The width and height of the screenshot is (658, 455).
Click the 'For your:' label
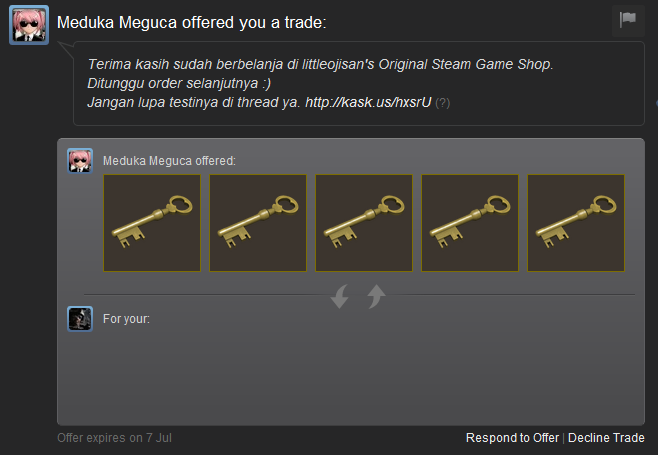tap(126, 319)
